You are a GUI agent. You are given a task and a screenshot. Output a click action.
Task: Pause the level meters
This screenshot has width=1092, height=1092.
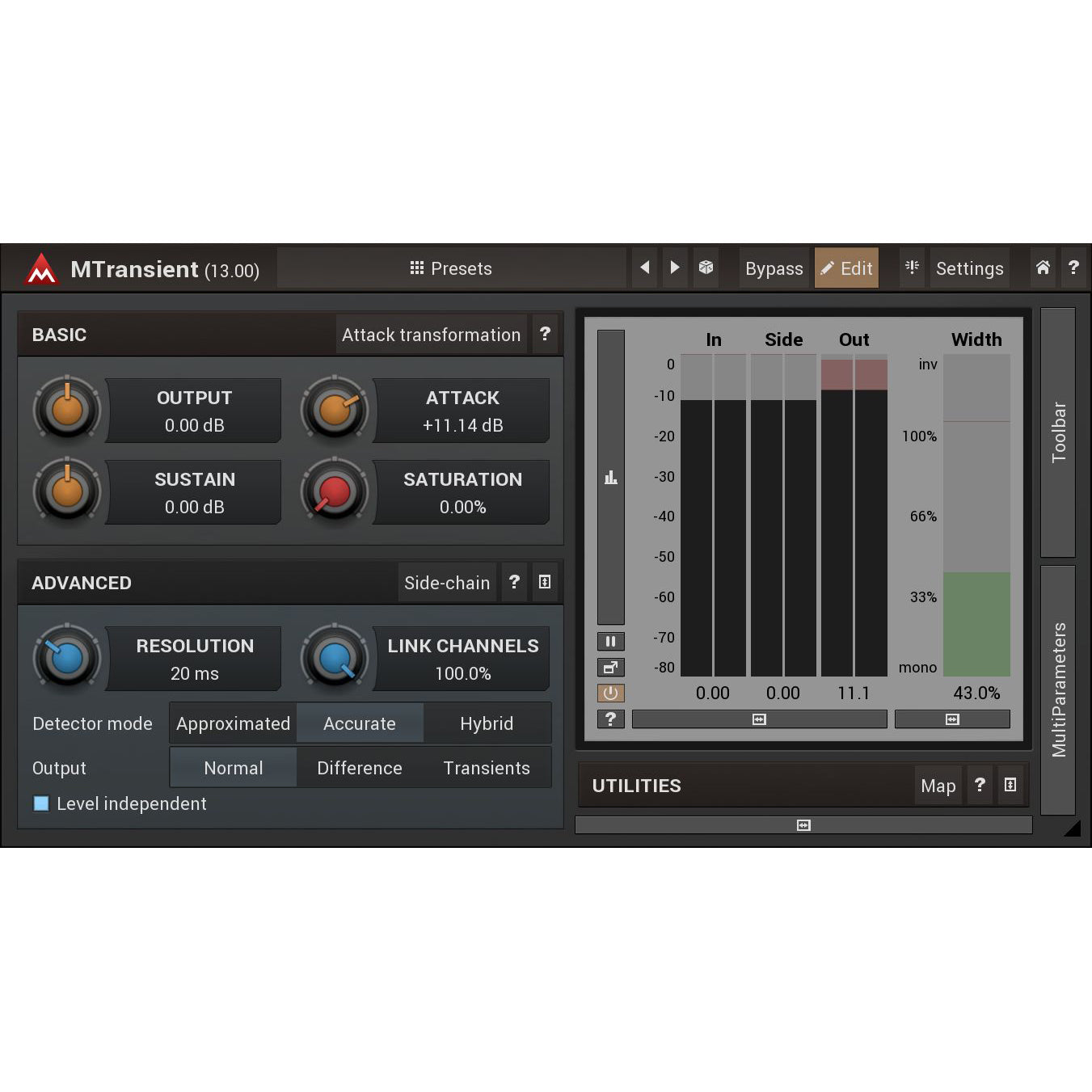[610, 641]
